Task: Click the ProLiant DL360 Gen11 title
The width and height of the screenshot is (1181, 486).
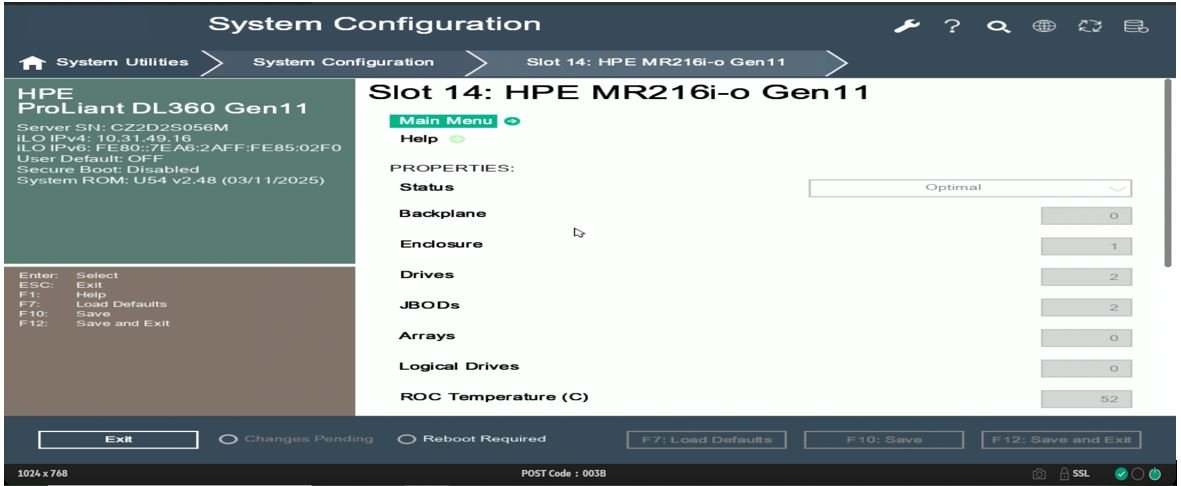Action: tap(162, 109)
